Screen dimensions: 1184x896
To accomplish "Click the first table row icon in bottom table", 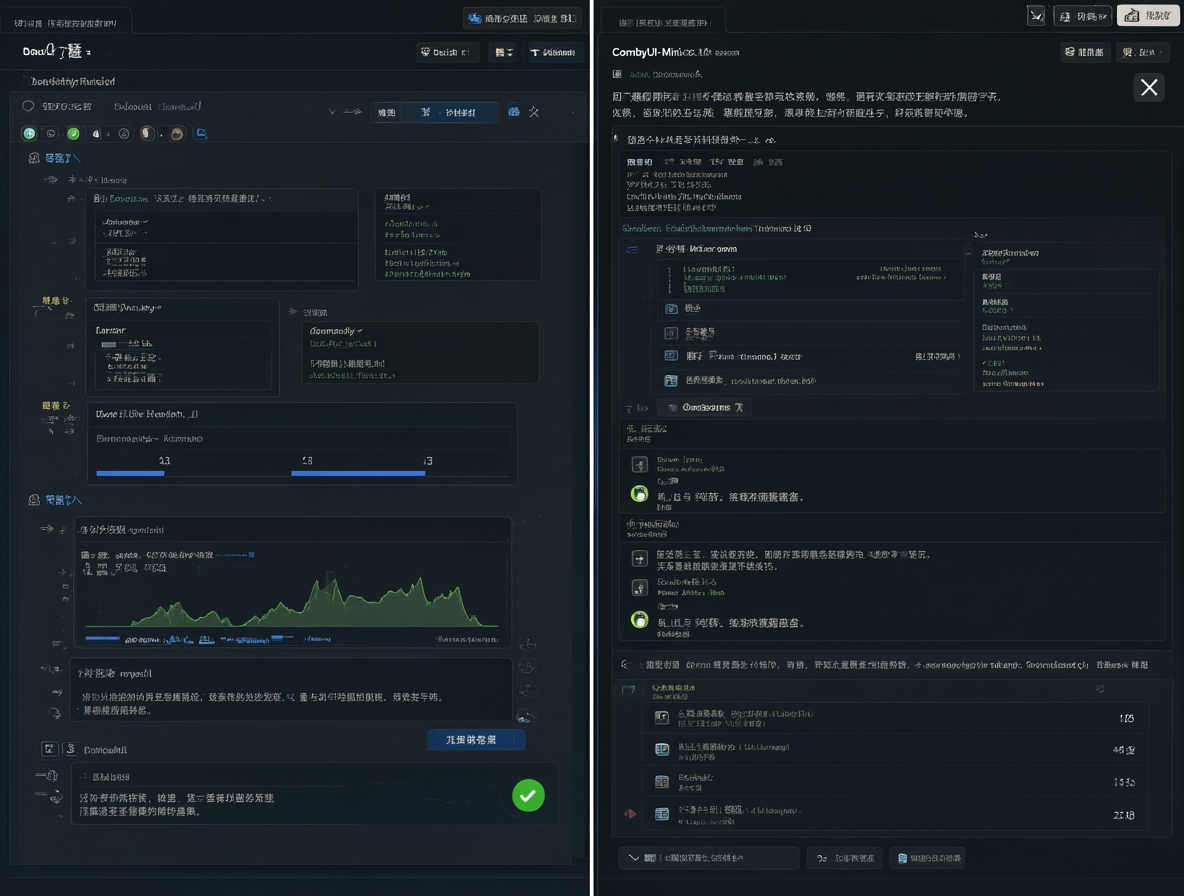I will 661,717.
